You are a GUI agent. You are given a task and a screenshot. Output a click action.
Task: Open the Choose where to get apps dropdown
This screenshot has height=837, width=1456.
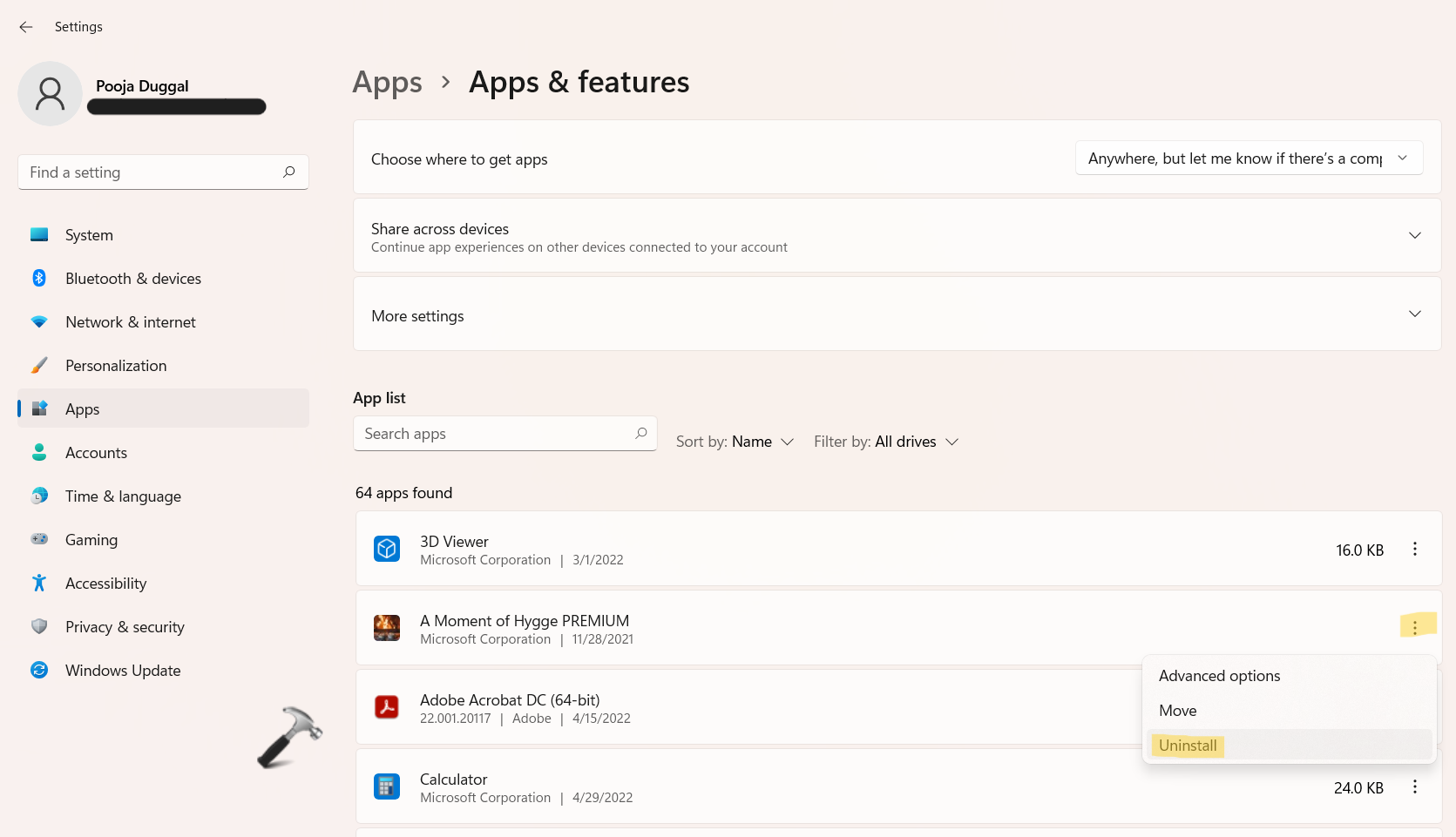[x=1248, y=159]
